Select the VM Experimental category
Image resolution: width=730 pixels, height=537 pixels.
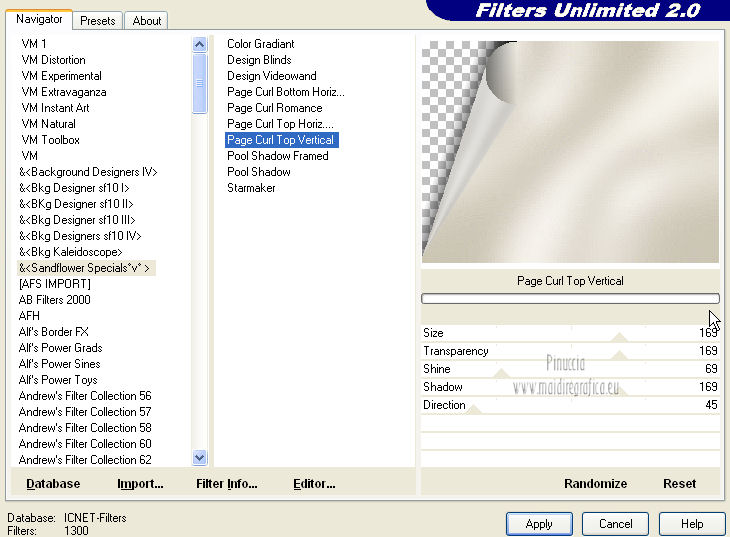(x=61, y=76)
